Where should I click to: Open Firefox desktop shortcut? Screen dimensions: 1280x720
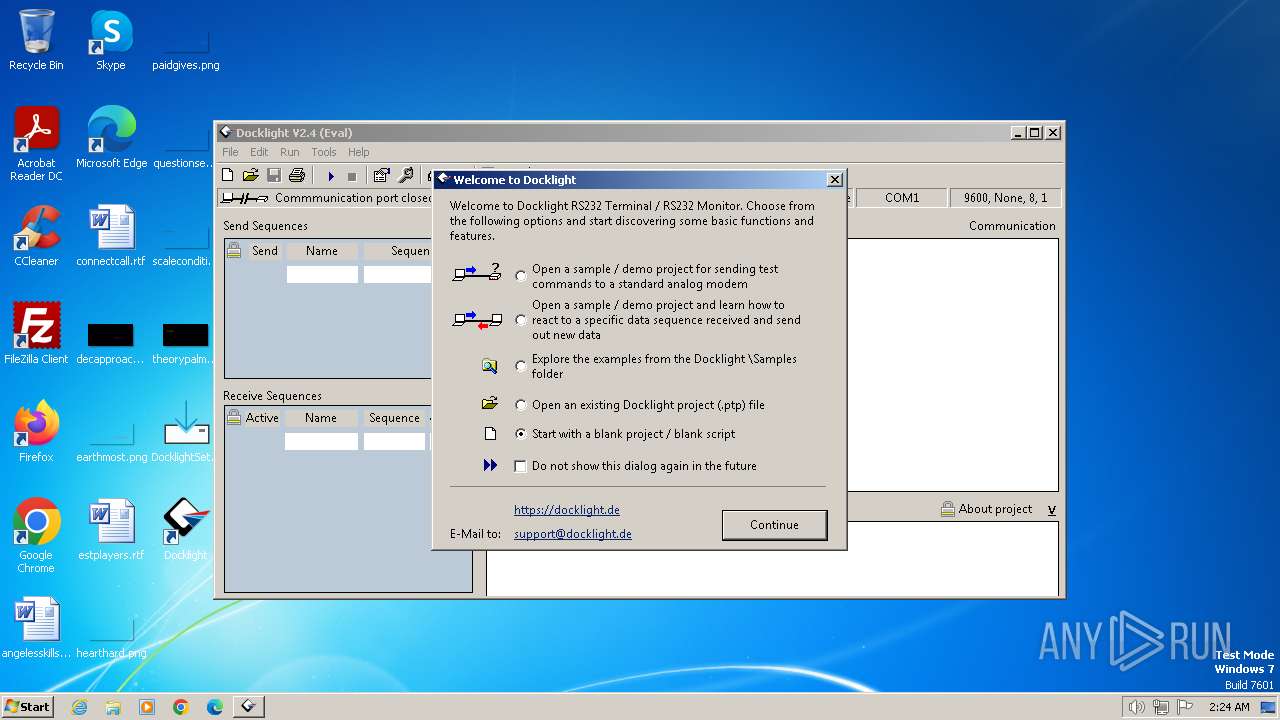tap(36, 432)
